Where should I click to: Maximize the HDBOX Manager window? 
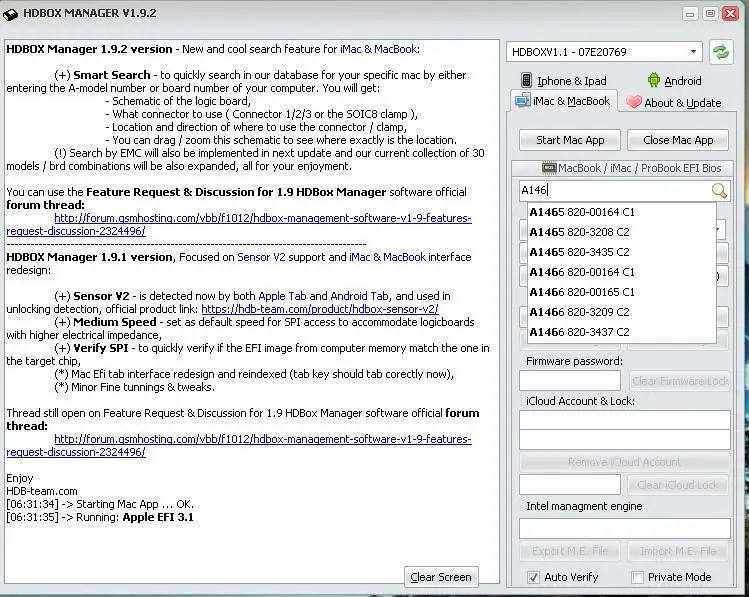[x=710, y=13]
